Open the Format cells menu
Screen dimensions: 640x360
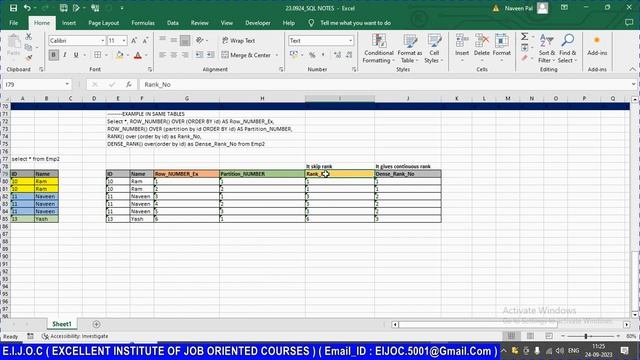point(502,49)
